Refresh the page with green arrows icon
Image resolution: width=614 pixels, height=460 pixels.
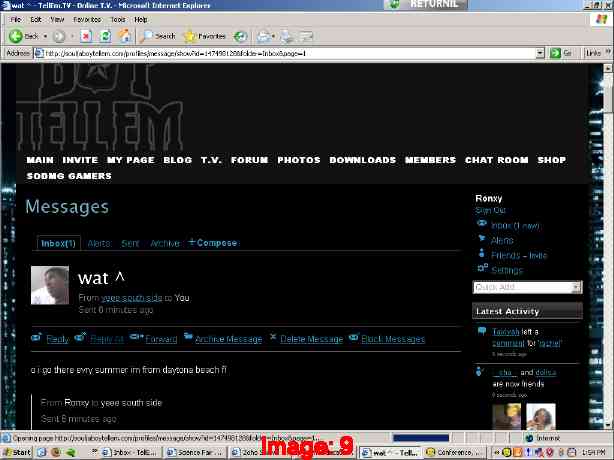tap(105, 36)
